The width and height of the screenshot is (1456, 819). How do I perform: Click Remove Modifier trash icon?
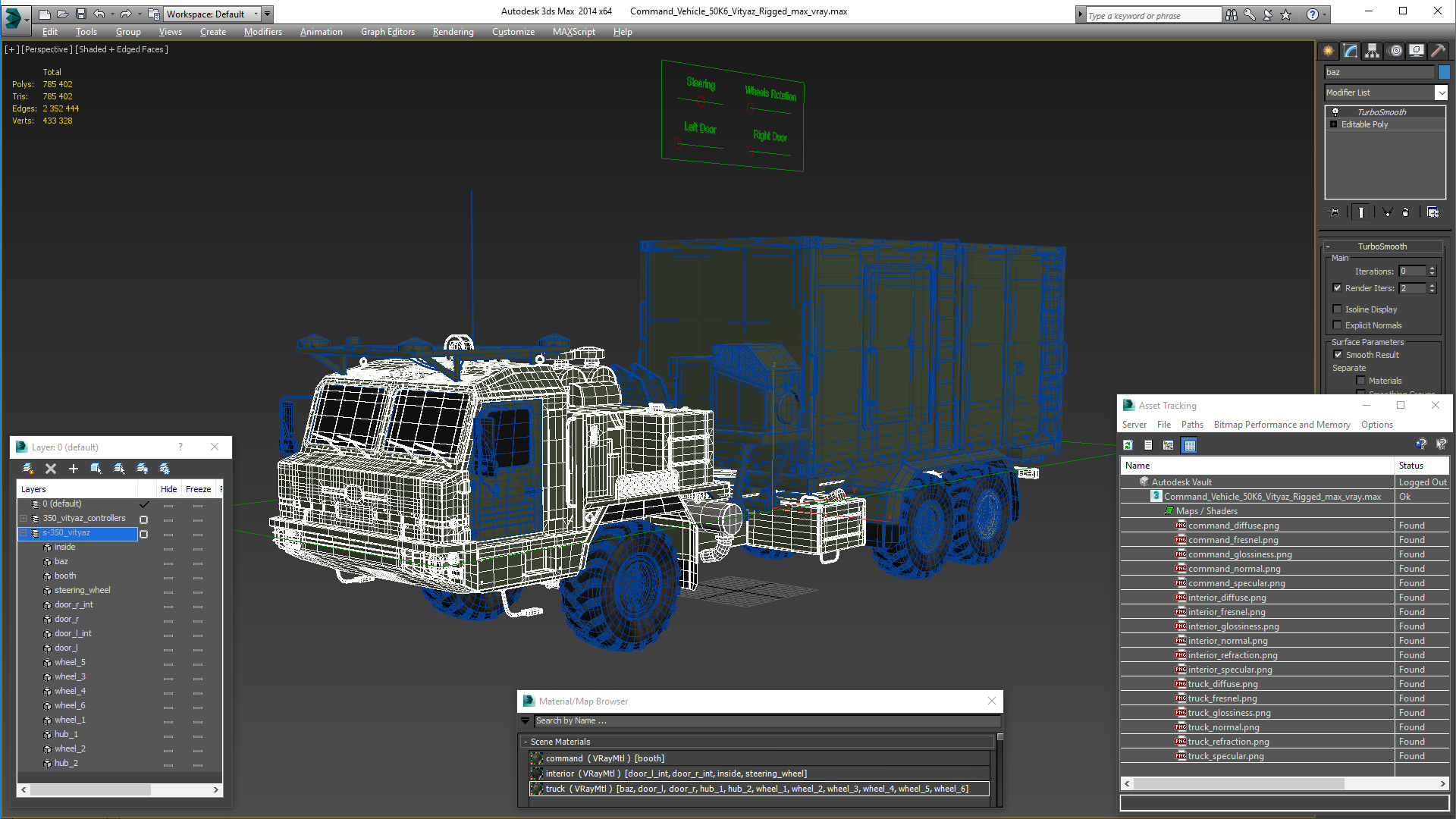click(1406, 212)
